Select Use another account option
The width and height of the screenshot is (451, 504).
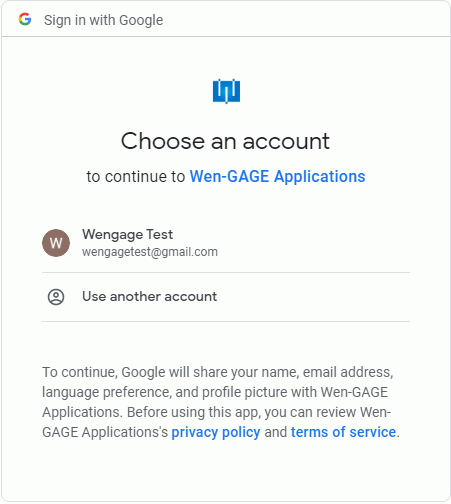coord(226,297)
